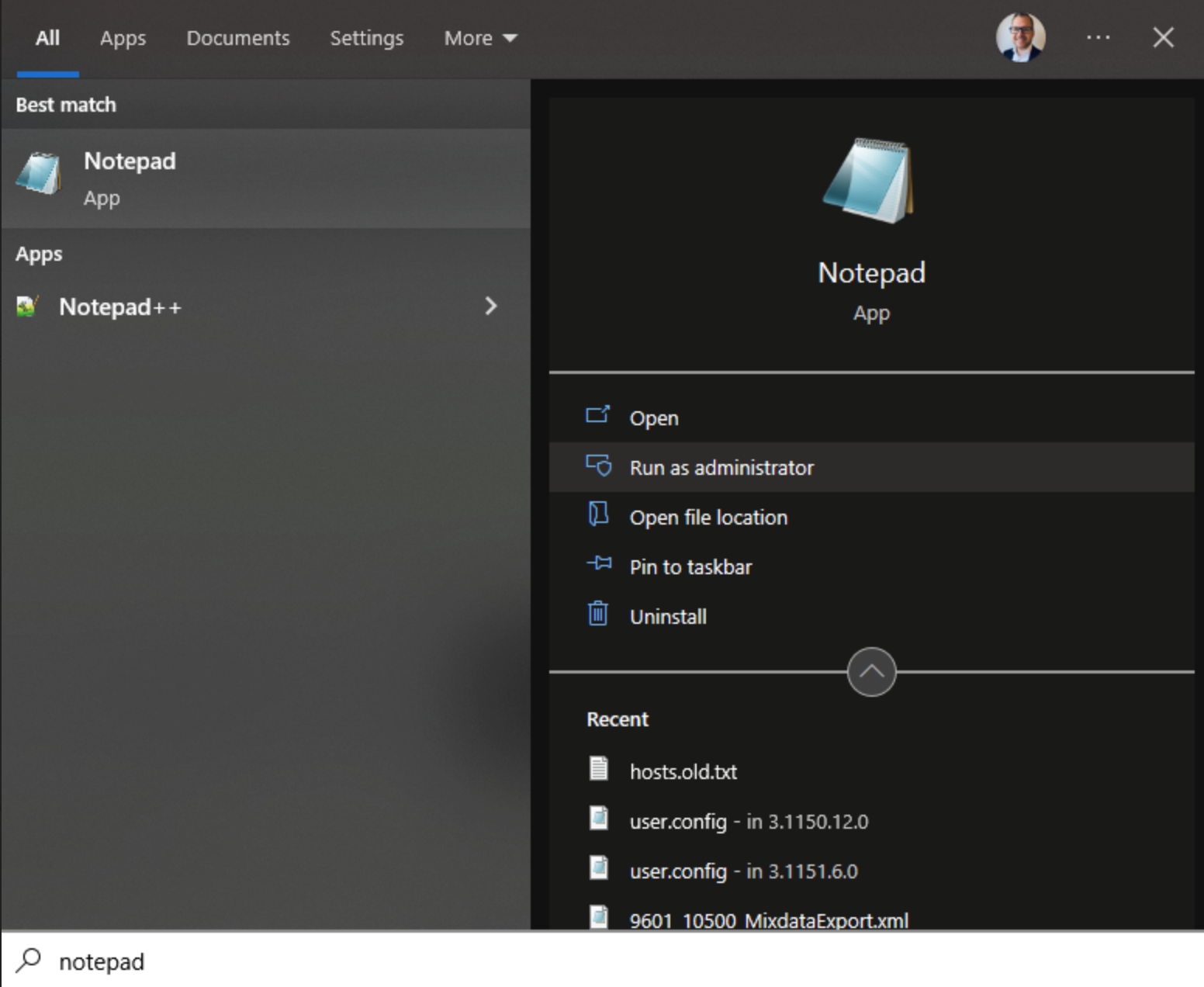This screenshot has height=987, width=1204.
Task: Click the 'Best match' heading
Action: point(66,105)
